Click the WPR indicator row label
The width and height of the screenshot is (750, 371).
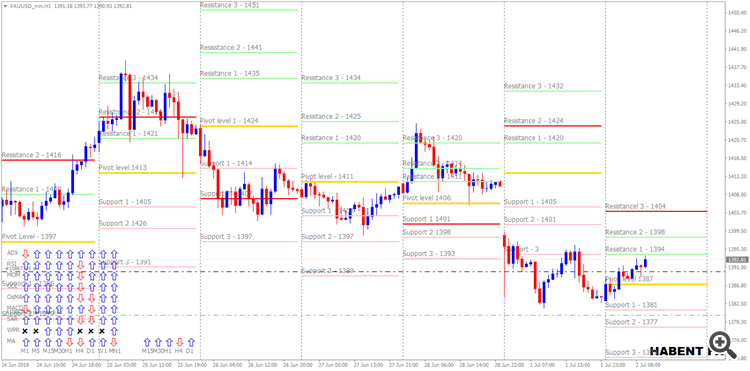pyautogui.click(x=13, y=330)
